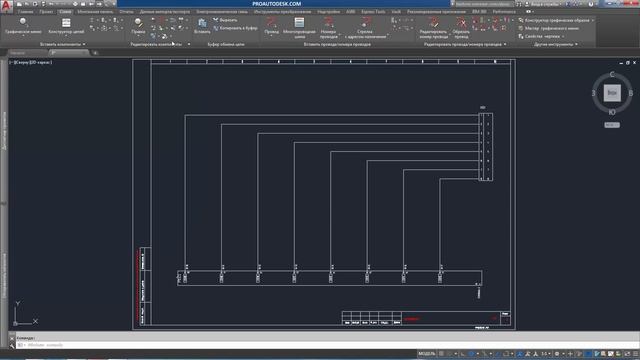Click the ViewCube top face

612,93
